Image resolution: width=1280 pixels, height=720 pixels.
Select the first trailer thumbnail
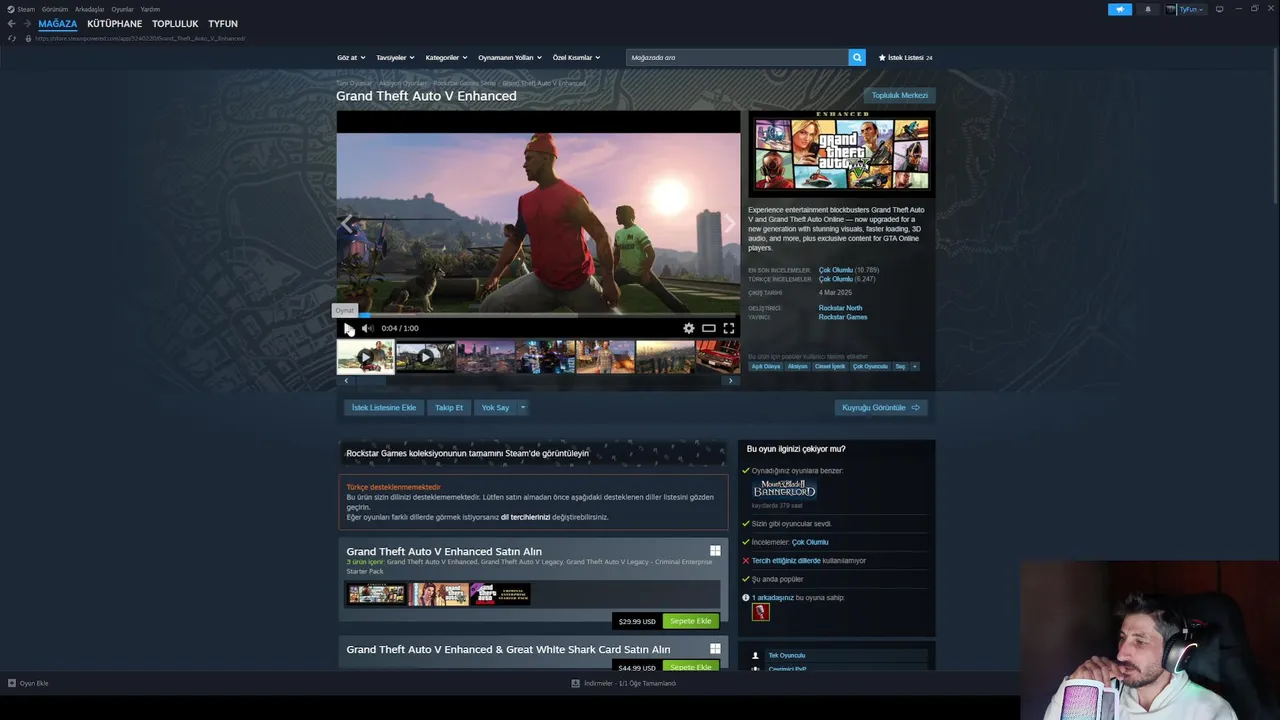click(365, 357)
